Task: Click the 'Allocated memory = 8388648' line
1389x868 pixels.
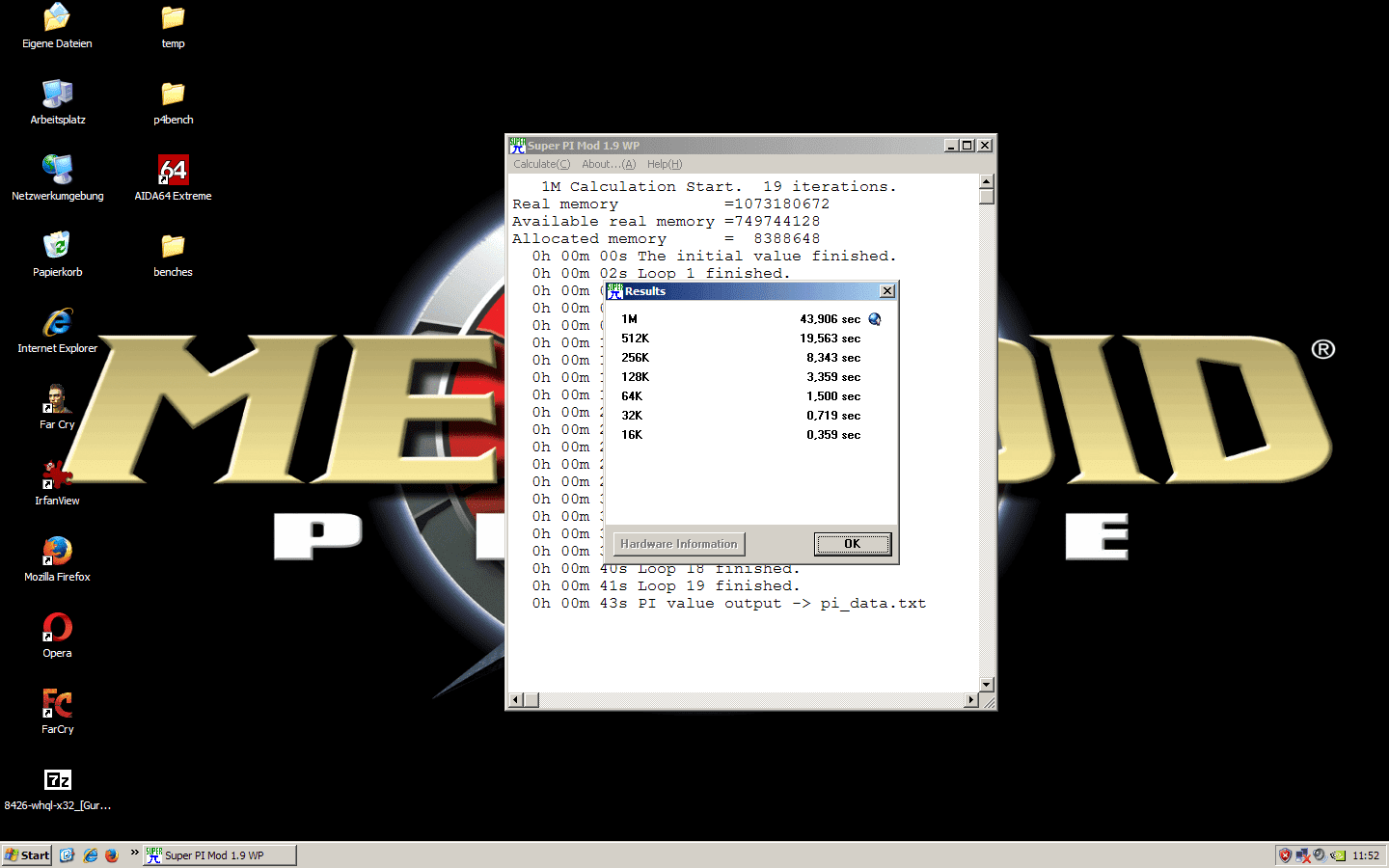Action: [667, 239]
